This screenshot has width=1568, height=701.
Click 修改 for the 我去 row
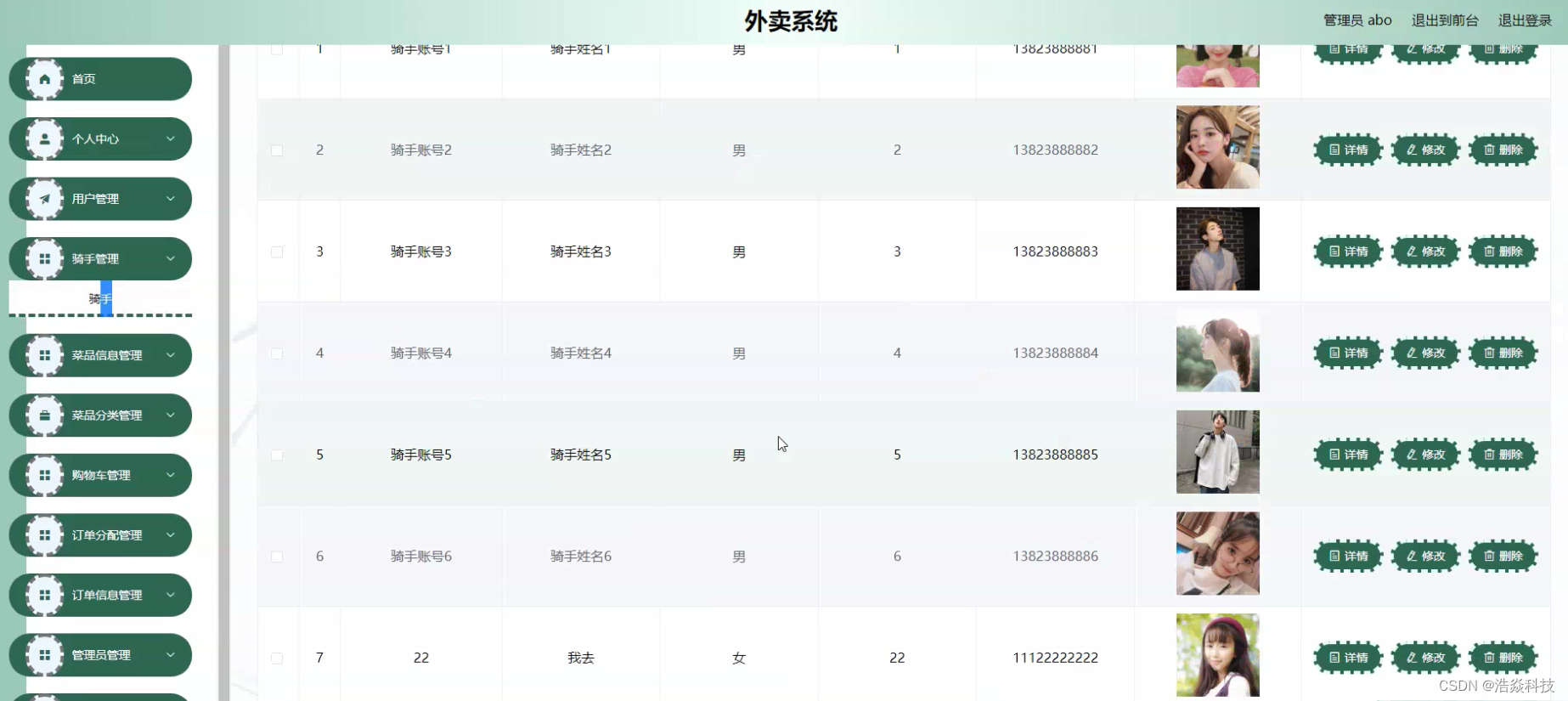[x=1425, y=658]
